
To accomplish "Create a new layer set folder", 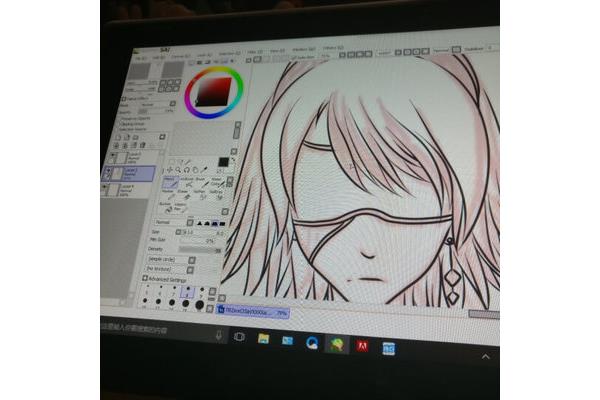I will coord(135,137).
